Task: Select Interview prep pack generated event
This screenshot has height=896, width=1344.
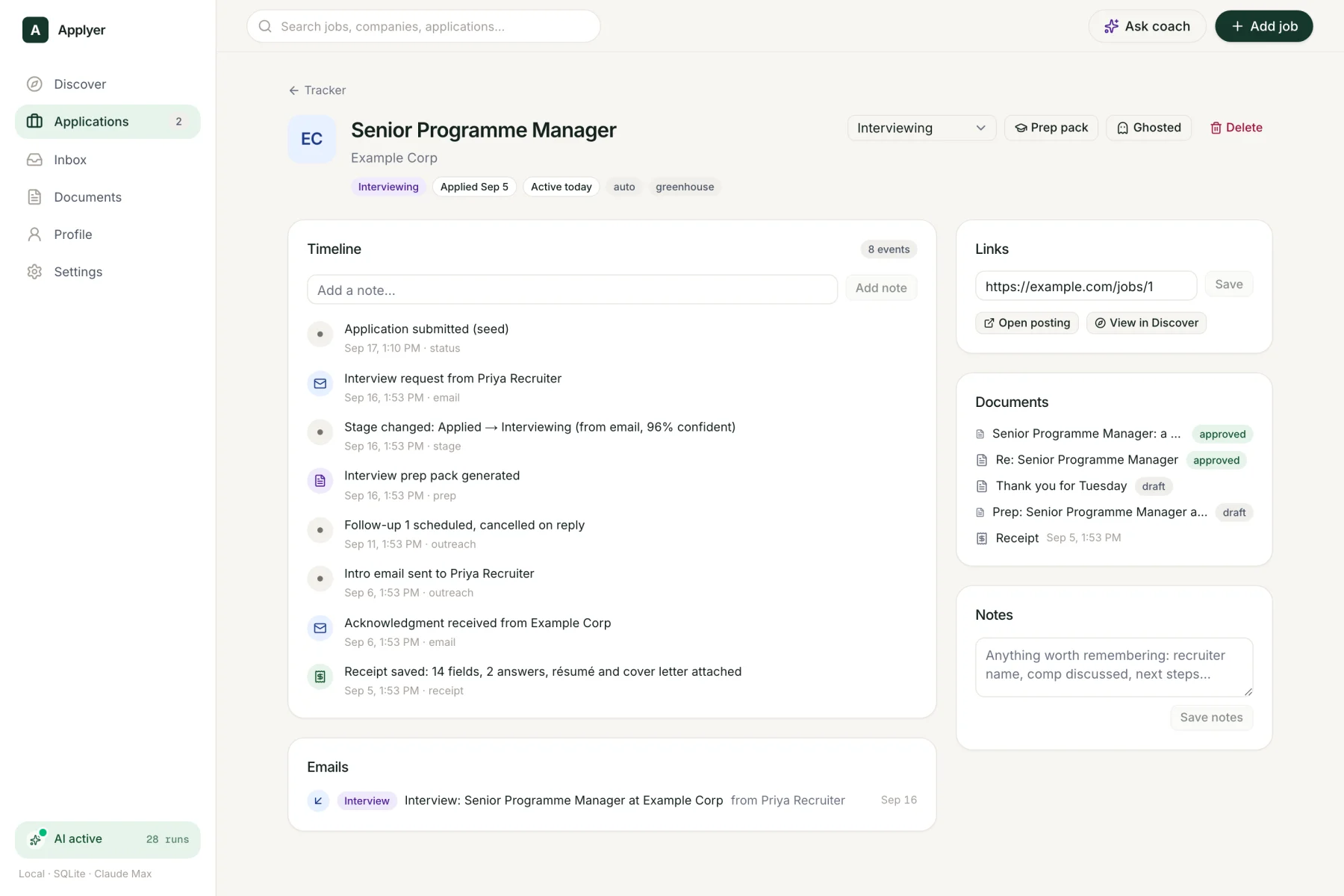Action: pyautogui.click(x=432, y=476)
